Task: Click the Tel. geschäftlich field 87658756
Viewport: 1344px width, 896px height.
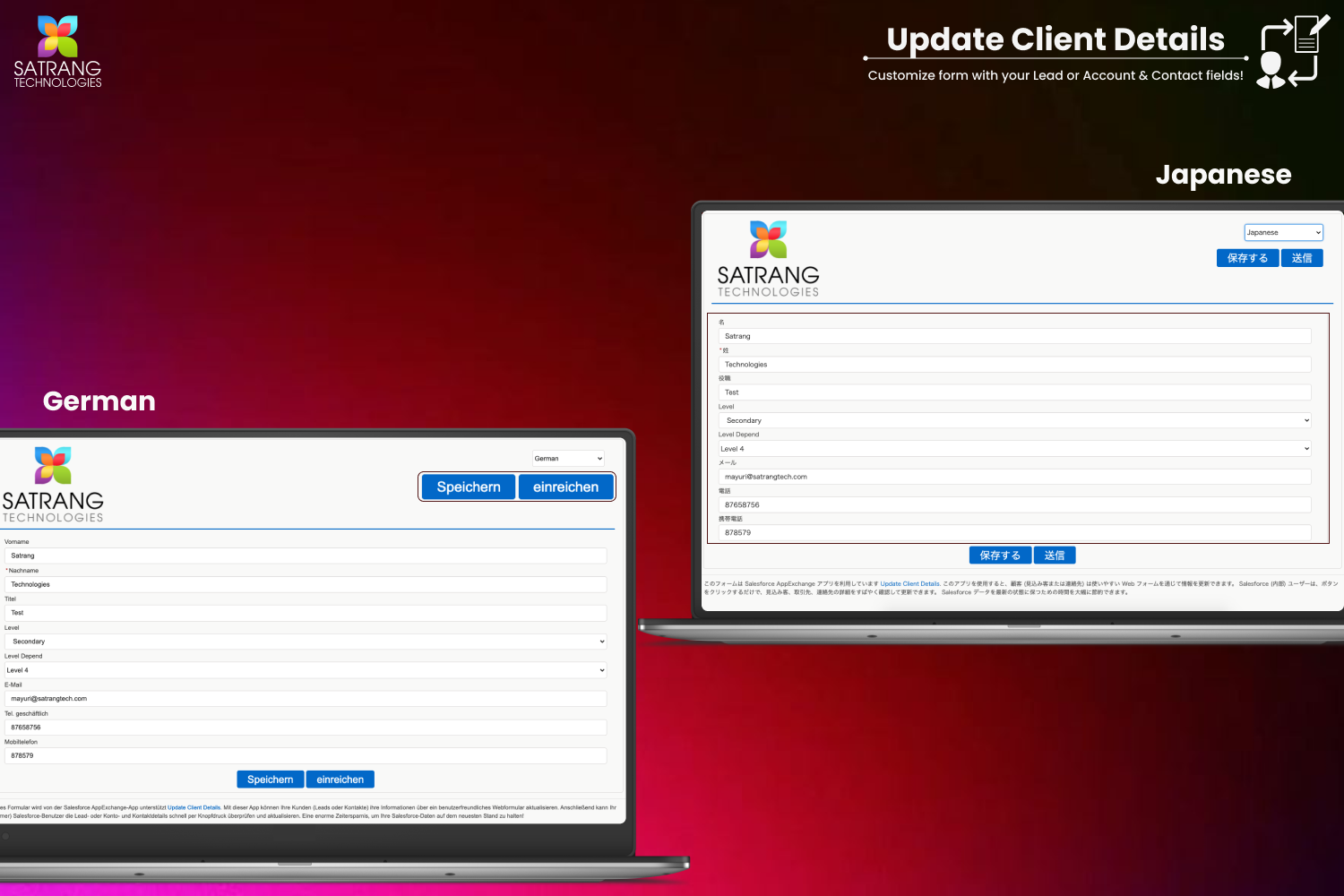Action: [306, 728]
